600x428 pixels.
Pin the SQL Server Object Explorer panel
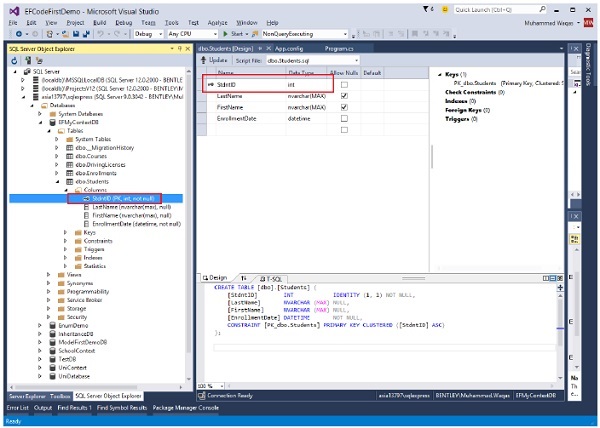(180, 47)
